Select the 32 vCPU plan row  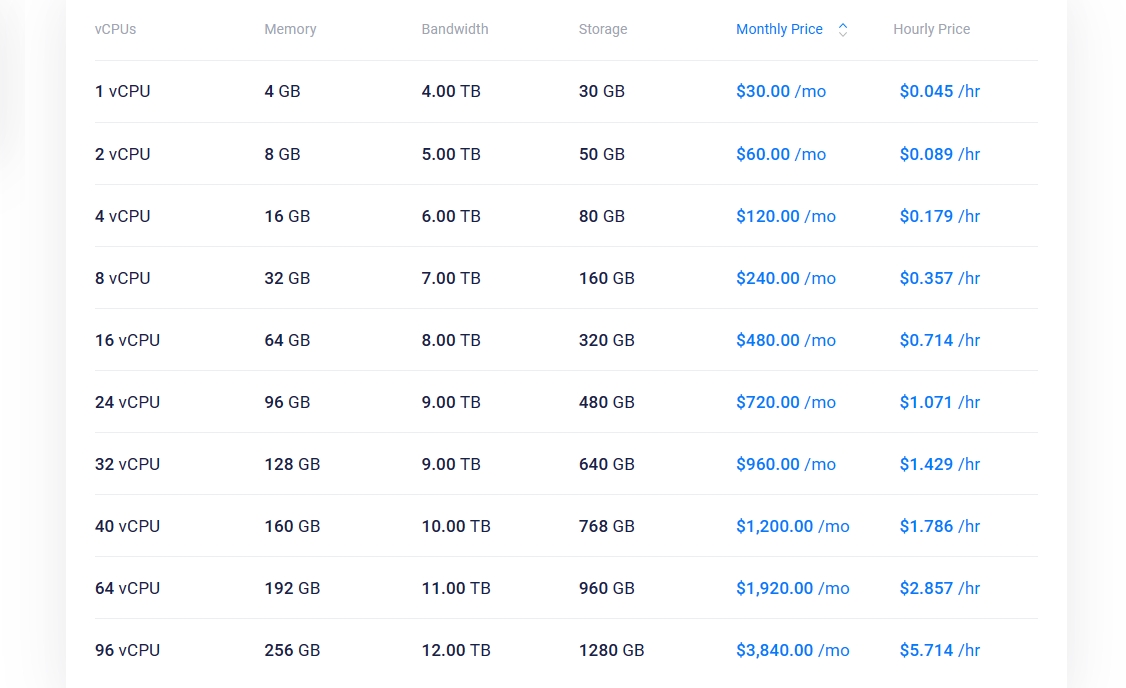tap(127, 464)
